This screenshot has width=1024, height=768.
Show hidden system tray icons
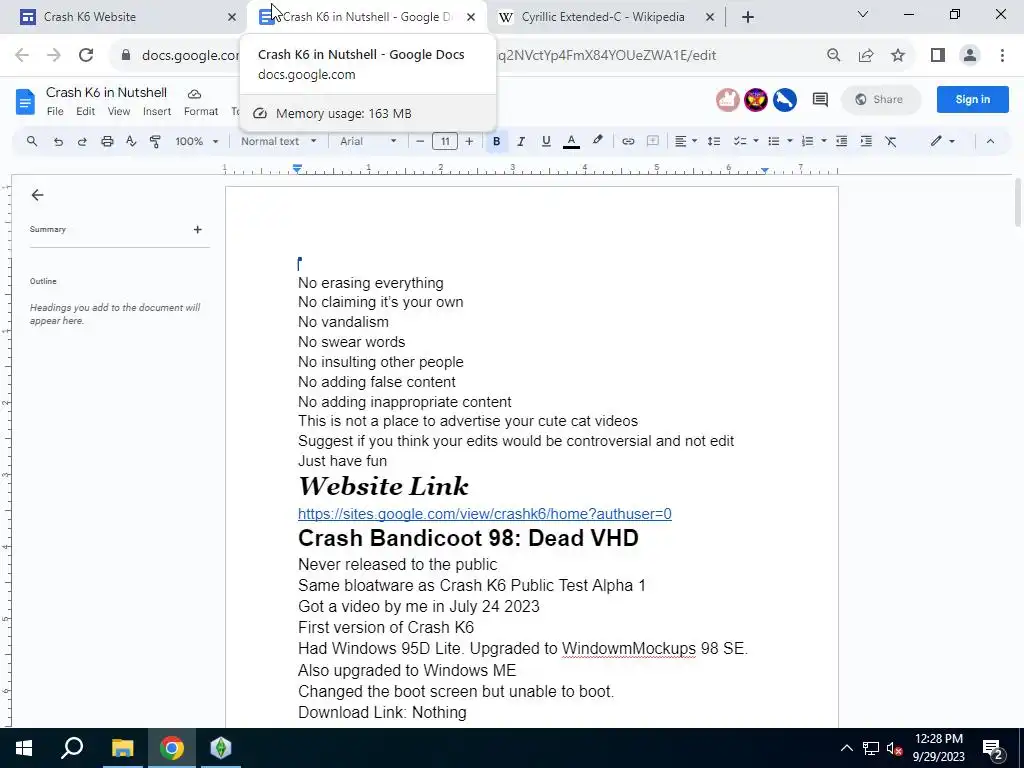(x=846, y=748)
